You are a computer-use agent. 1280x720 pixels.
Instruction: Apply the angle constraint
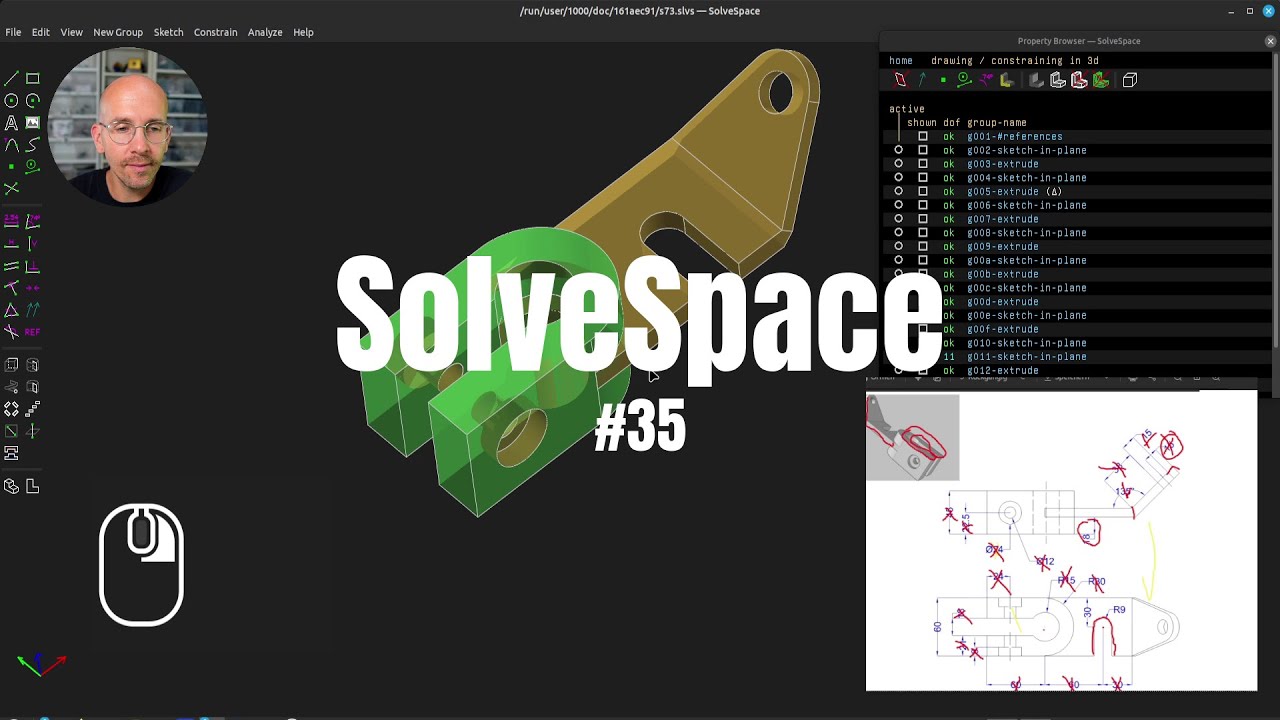point(32,221)
